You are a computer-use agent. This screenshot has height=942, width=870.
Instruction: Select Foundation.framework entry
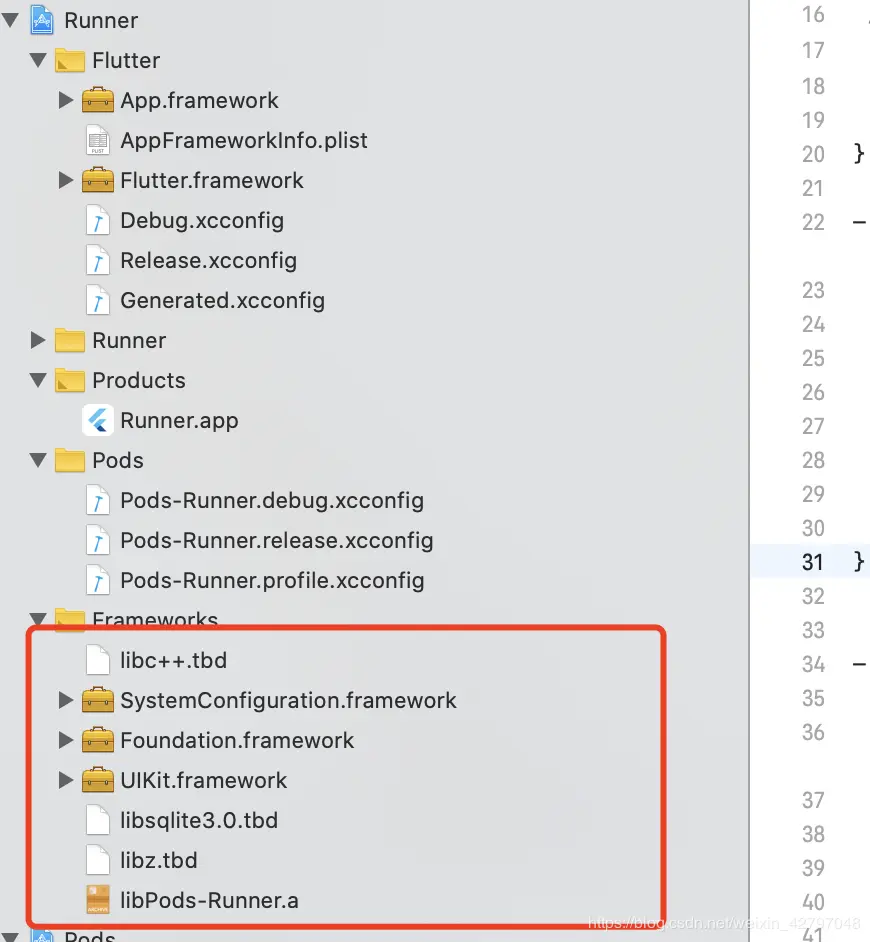click(237, 740)
